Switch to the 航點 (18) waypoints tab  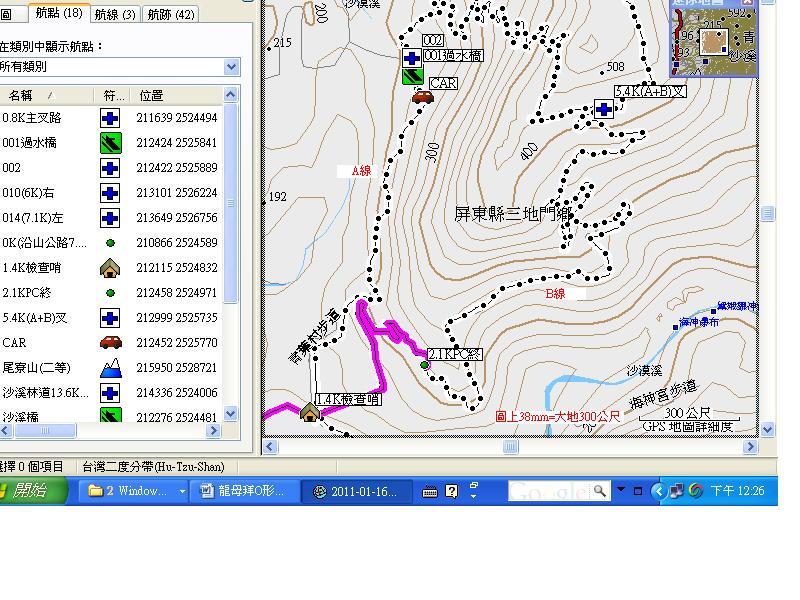tap(59, 13)
